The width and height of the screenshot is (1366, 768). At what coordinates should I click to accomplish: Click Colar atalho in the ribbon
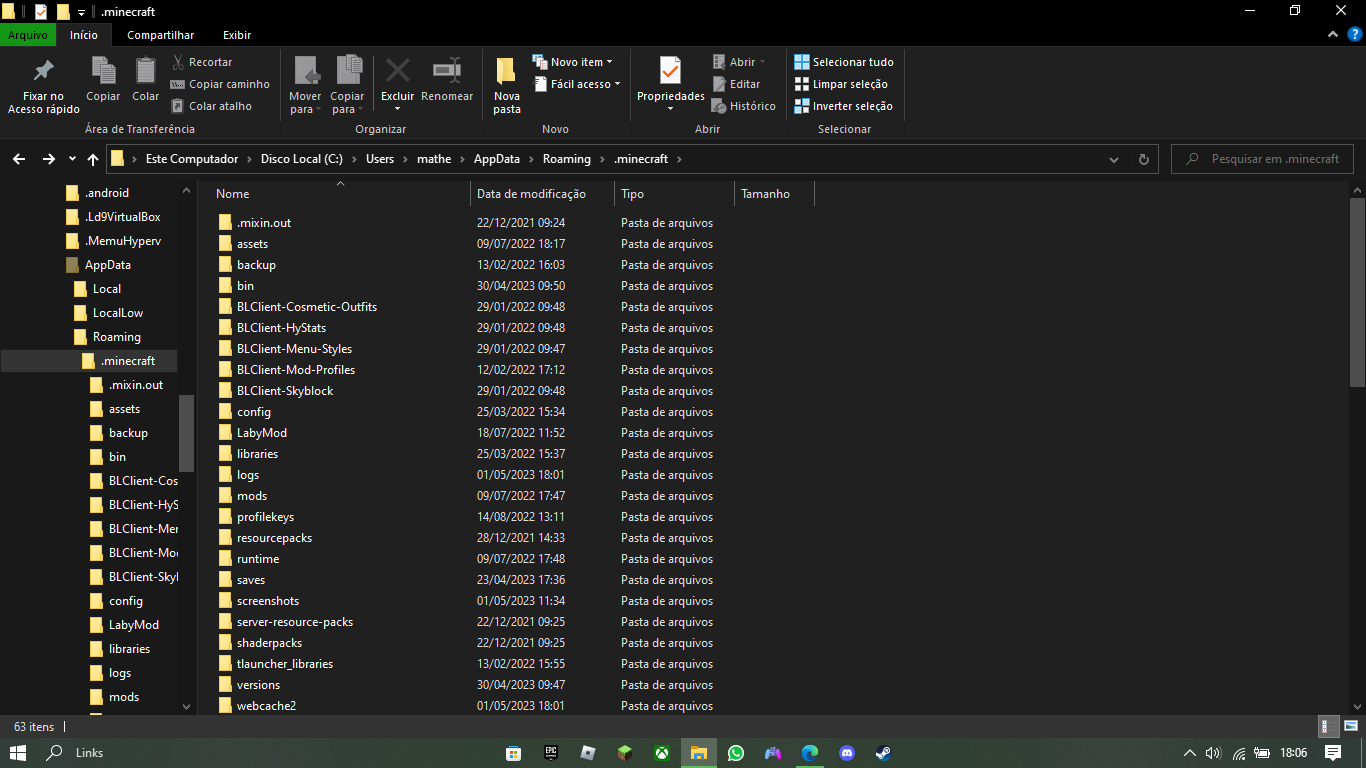(212, 106)
